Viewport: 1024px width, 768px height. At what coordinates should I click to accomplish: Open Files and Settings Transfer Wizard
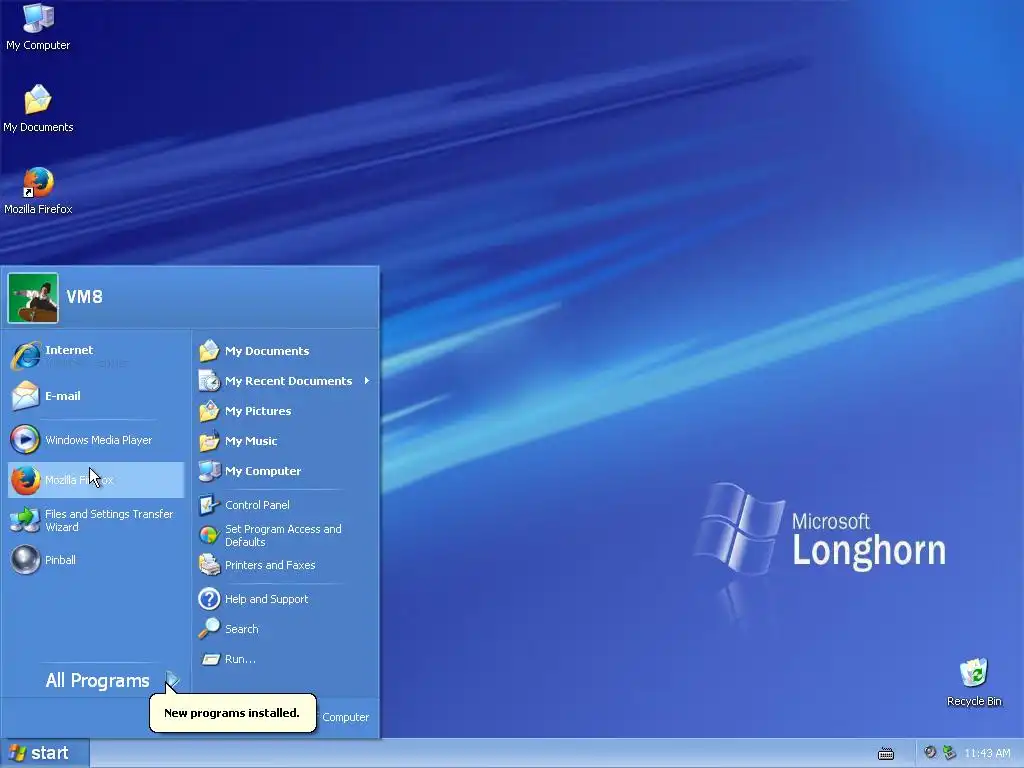point(96,520)
